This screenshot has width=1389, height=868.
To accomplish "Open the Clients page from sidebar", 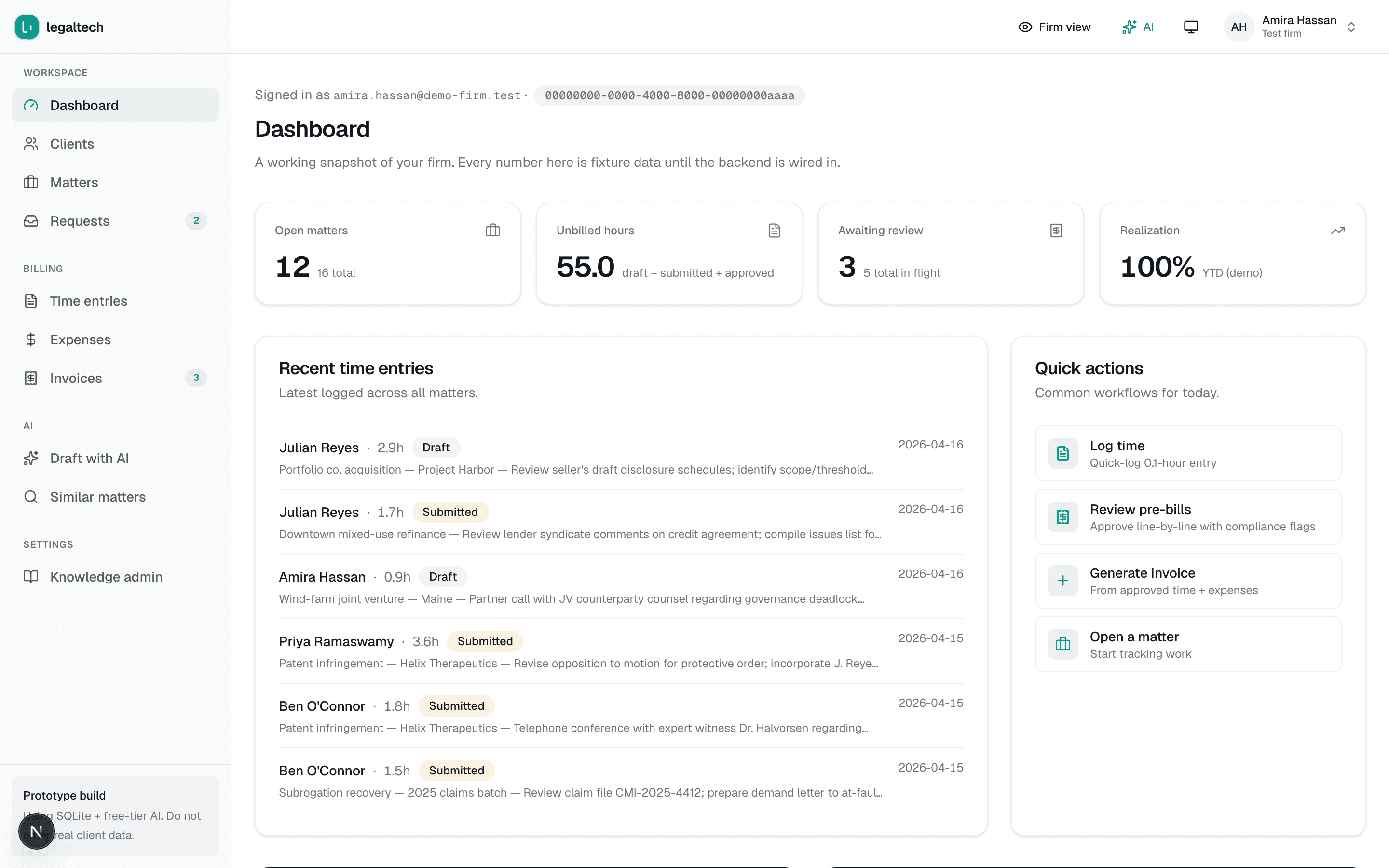I will click(x=115, y=144).
